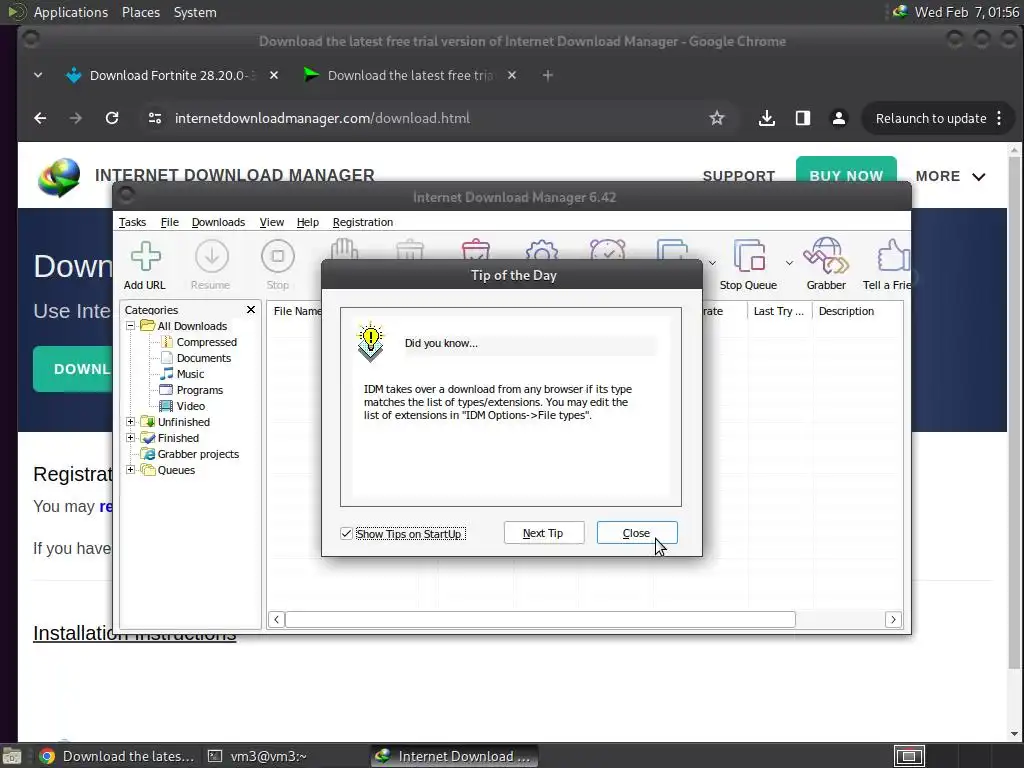Viewport: 1024px width, 768px height.
Task: Open Chrome tab search chevron
Action: [x=38, y=76]
